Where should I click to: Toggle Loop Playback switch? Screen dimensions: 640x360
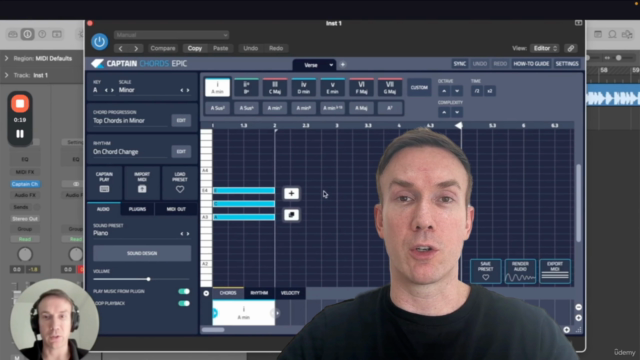coord(184,303)
